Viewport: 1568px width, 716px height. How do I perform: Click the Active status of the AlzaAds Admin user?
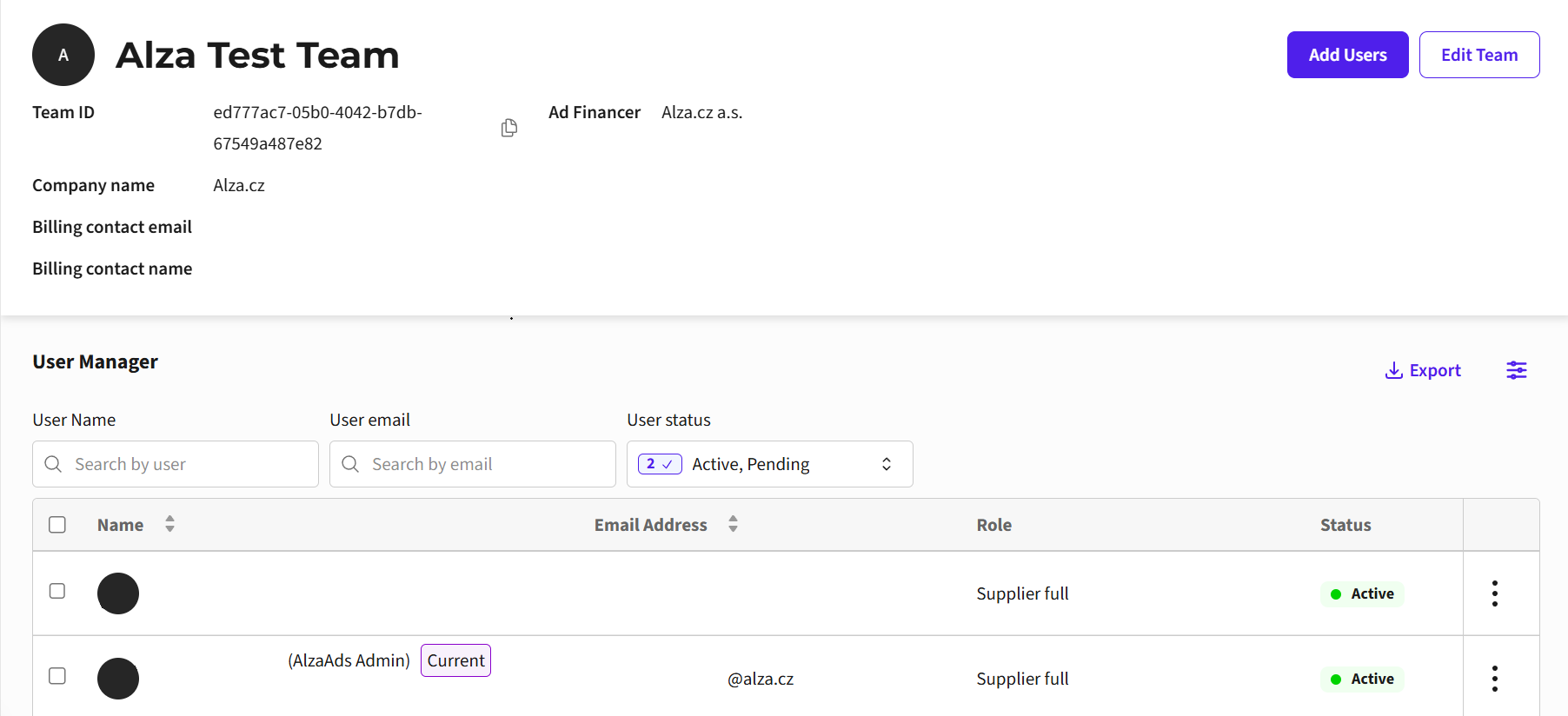(x=1362, y=679)
